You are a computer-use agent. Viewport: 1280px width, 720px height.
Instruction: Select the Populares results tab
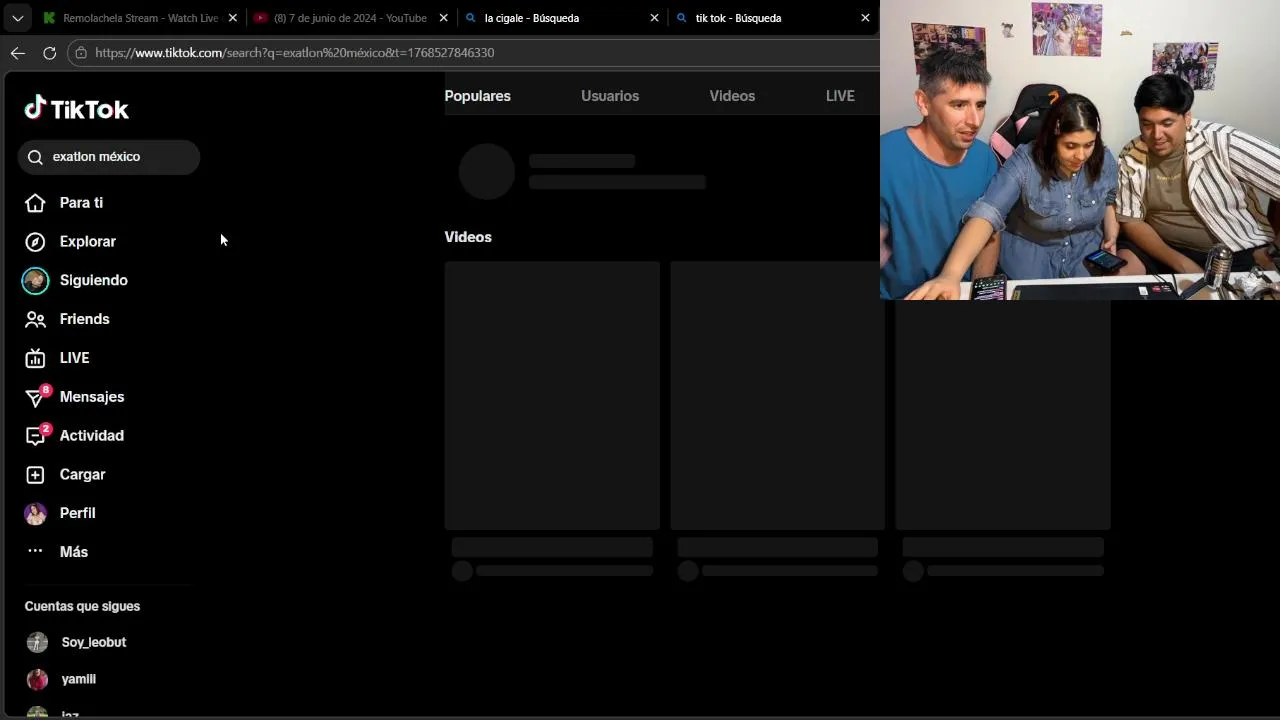[x=478, y=96]
